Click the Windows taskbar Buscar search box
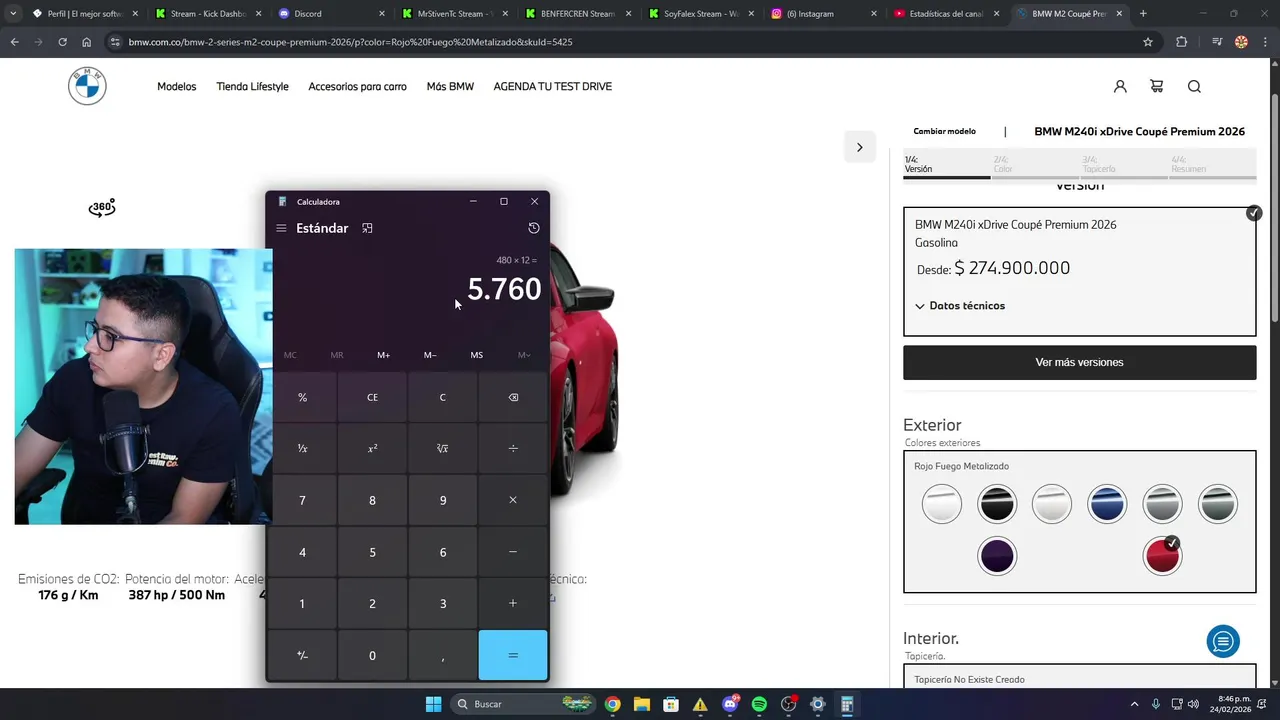 (524, 704)
